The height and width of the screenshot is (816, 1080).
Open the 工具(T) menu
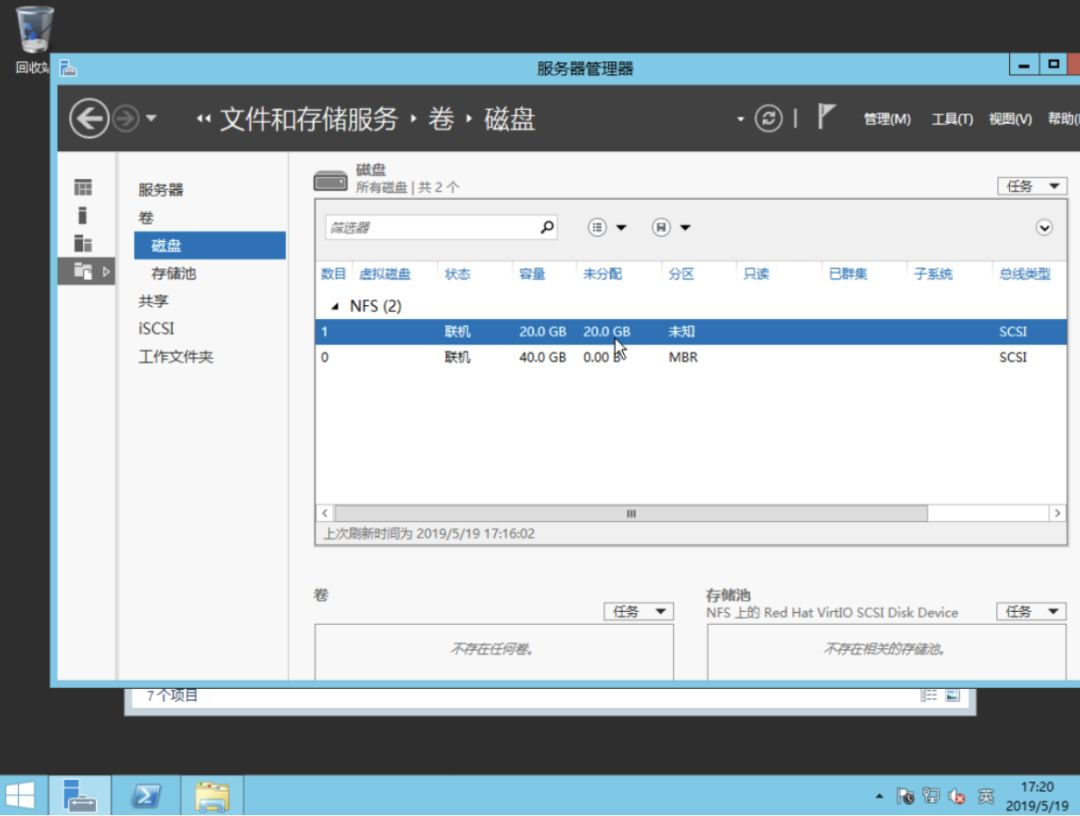tap(954, 117)
